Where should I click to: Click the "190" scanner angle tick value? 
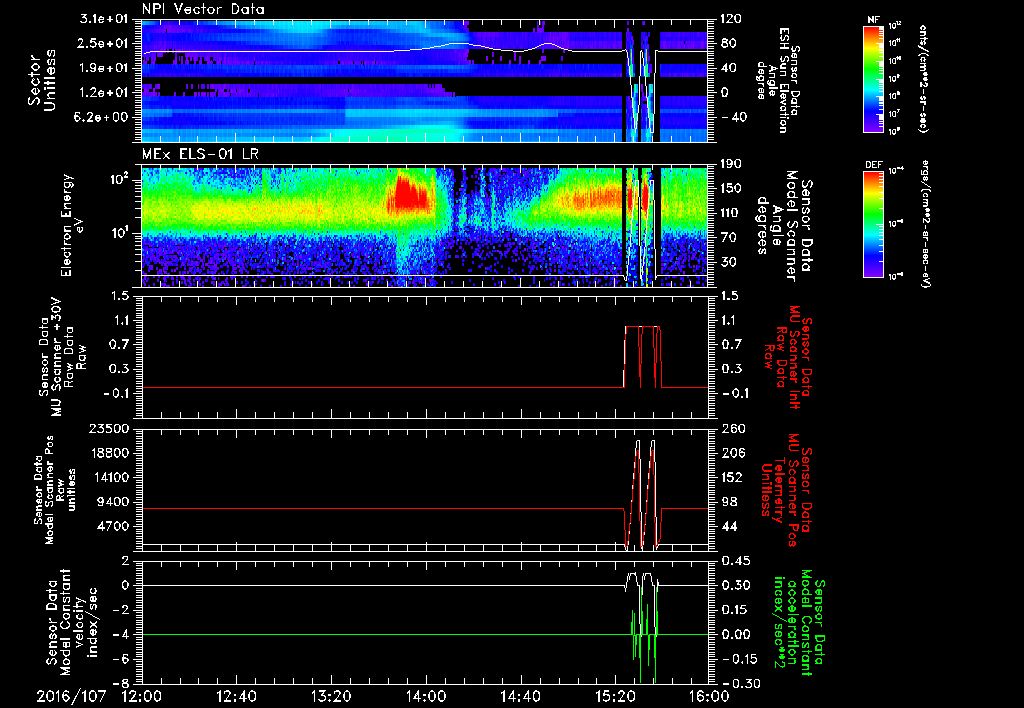coord(731,164)
